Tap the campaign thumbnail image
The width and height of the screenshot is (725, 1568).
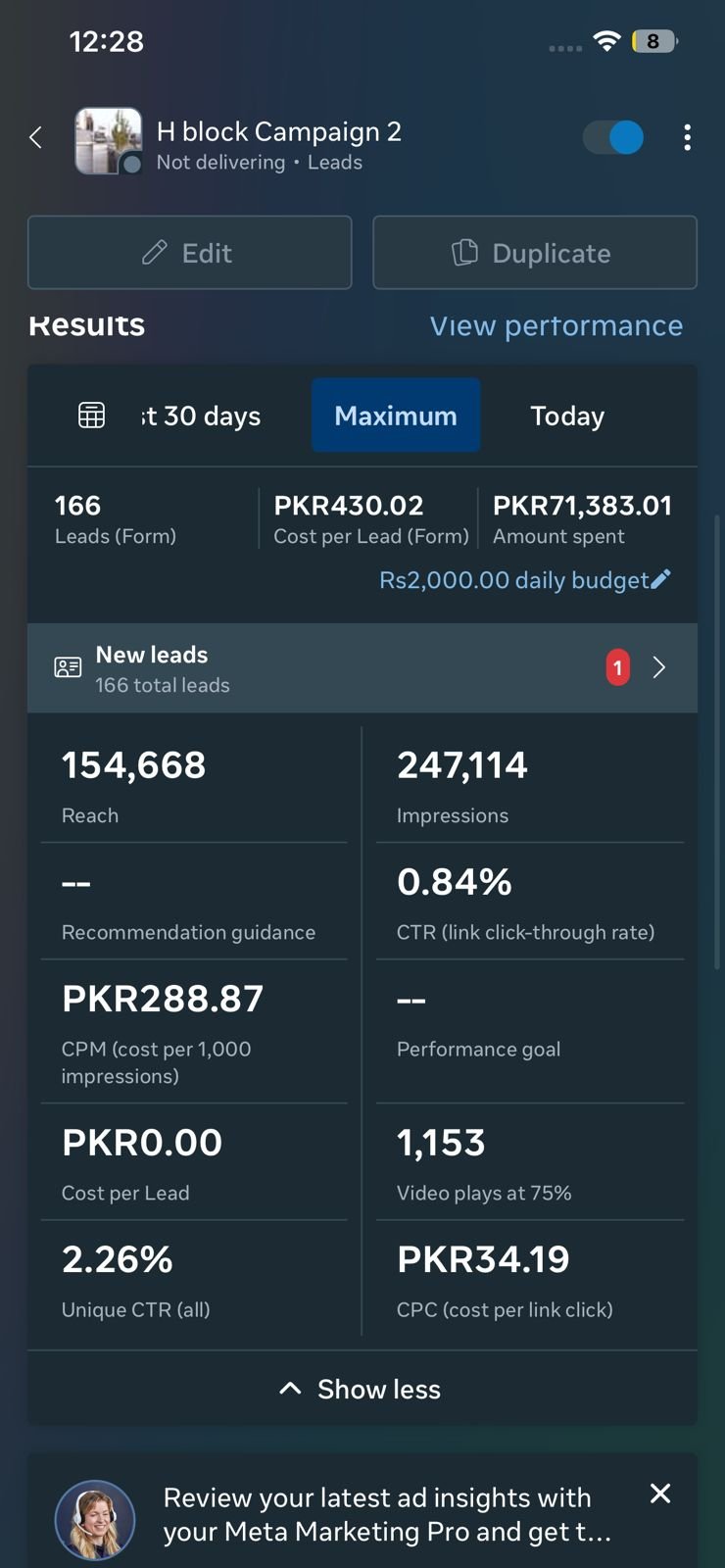109,141
